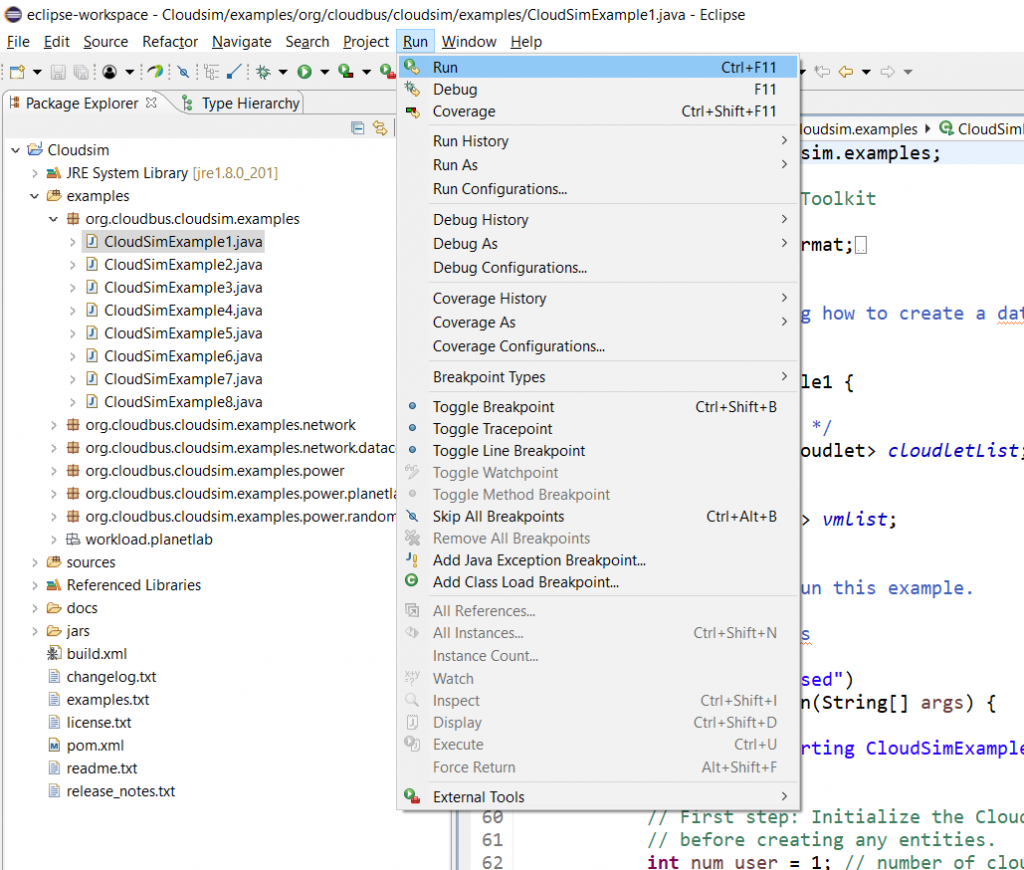This screenshot has width=1024, height=870.
Task: Click the Save All toolbar icon
Action: pos(81,72)
